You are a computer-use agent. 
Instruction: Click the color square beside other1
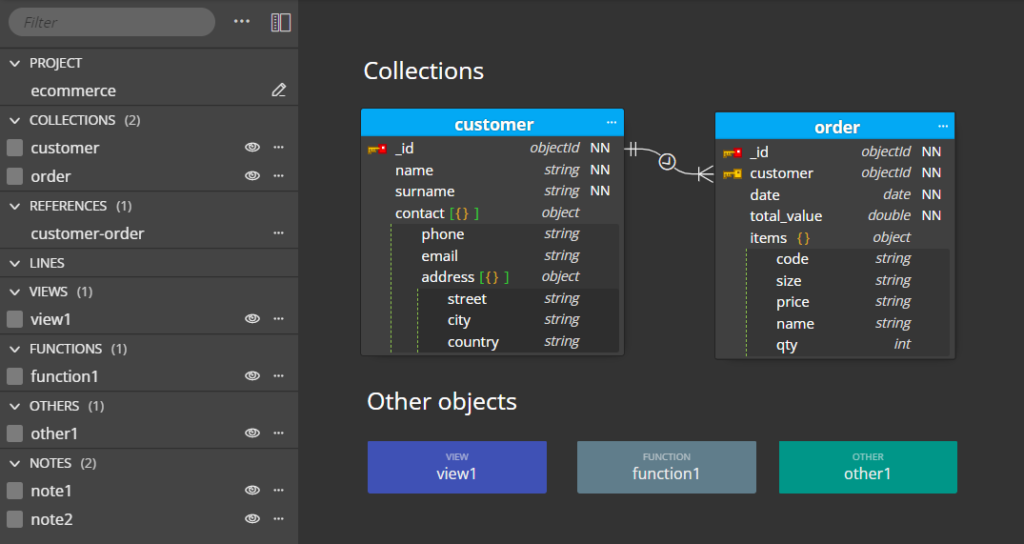15,434
